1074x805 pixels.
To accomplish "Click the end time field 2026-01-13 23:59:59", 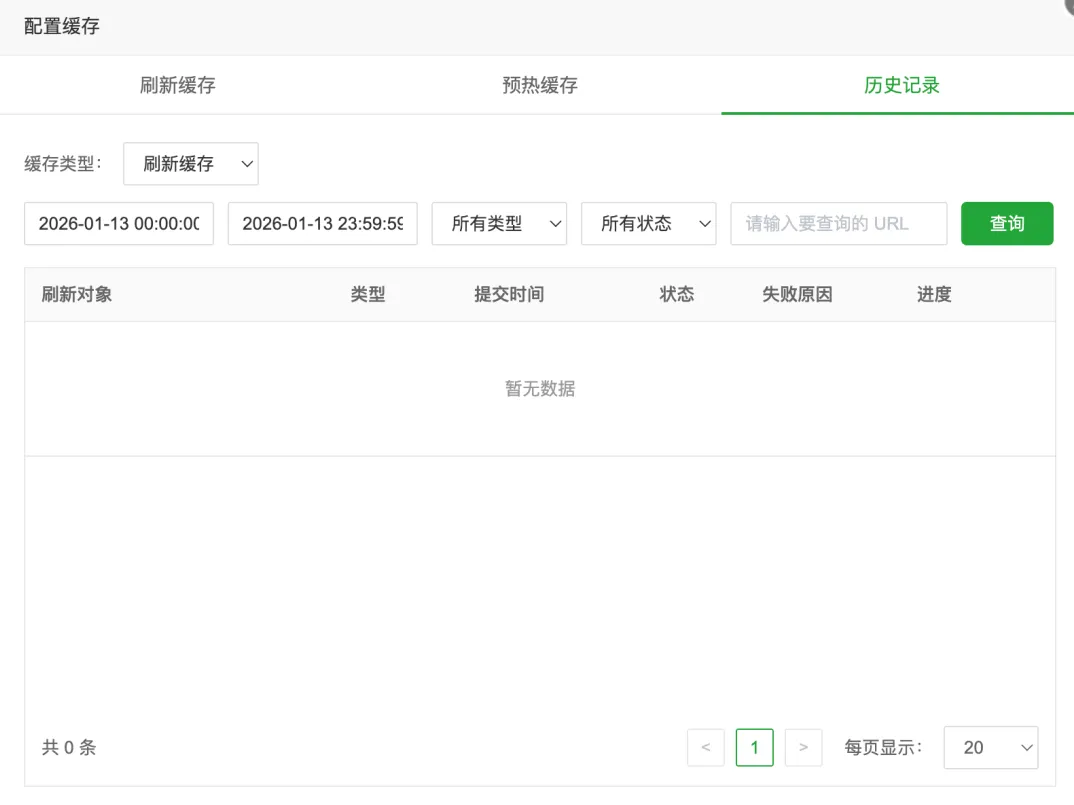I will [323, 223].
